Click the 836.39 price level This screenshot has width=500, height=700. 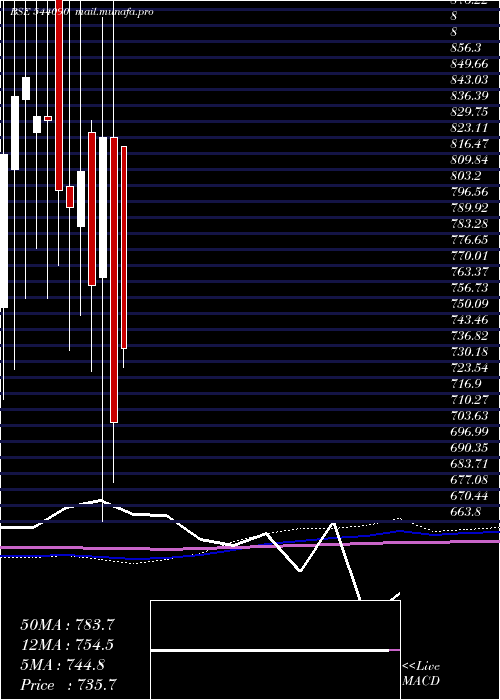tap(469, 96)
